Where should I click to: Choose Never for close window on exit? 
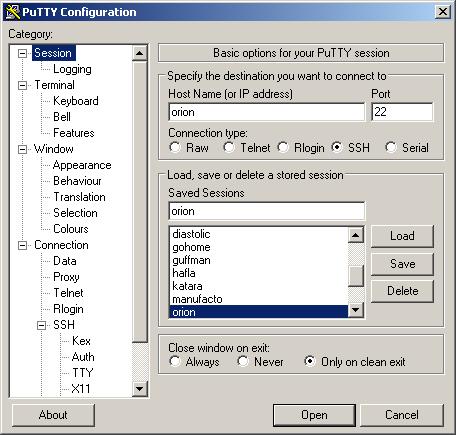click(243, 361)
